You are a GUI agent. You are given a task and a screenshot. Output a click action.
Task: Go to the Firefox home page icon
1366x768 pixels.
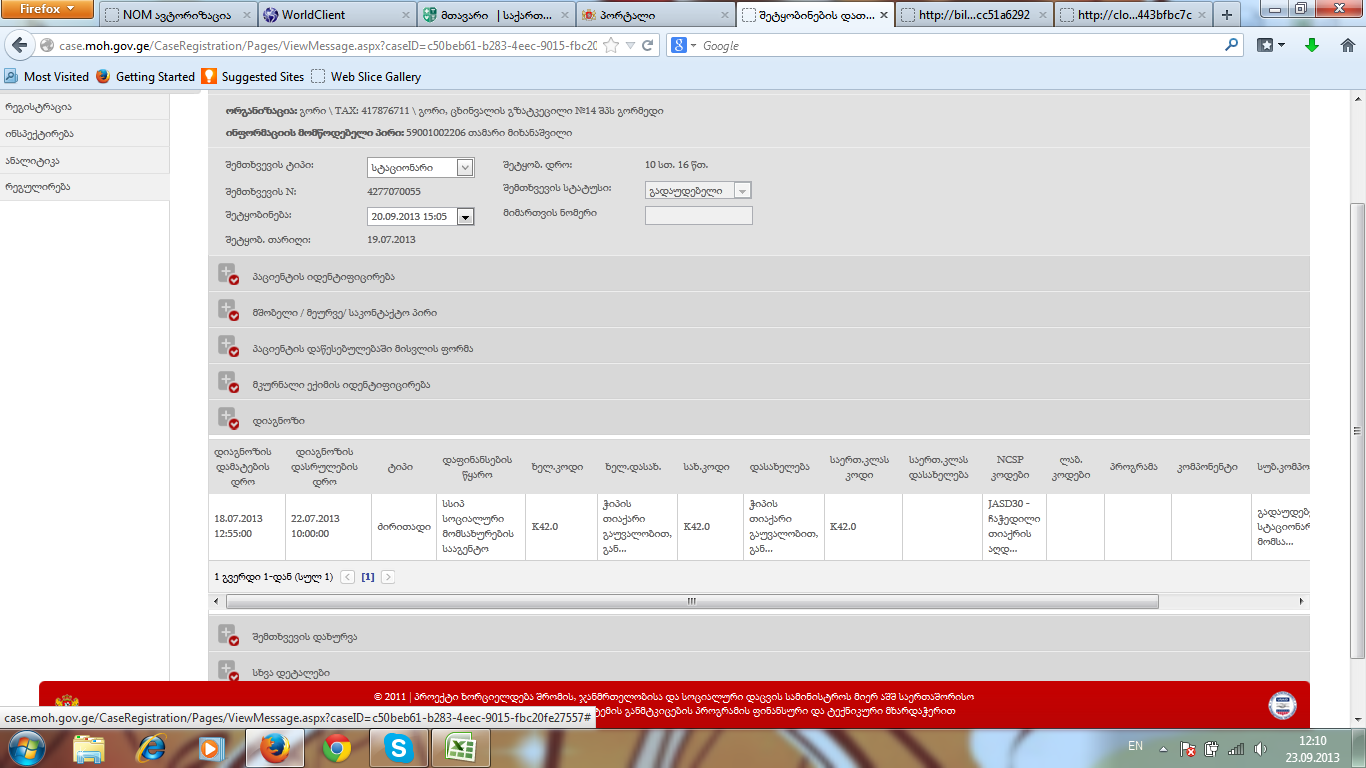click(1347, 45)
